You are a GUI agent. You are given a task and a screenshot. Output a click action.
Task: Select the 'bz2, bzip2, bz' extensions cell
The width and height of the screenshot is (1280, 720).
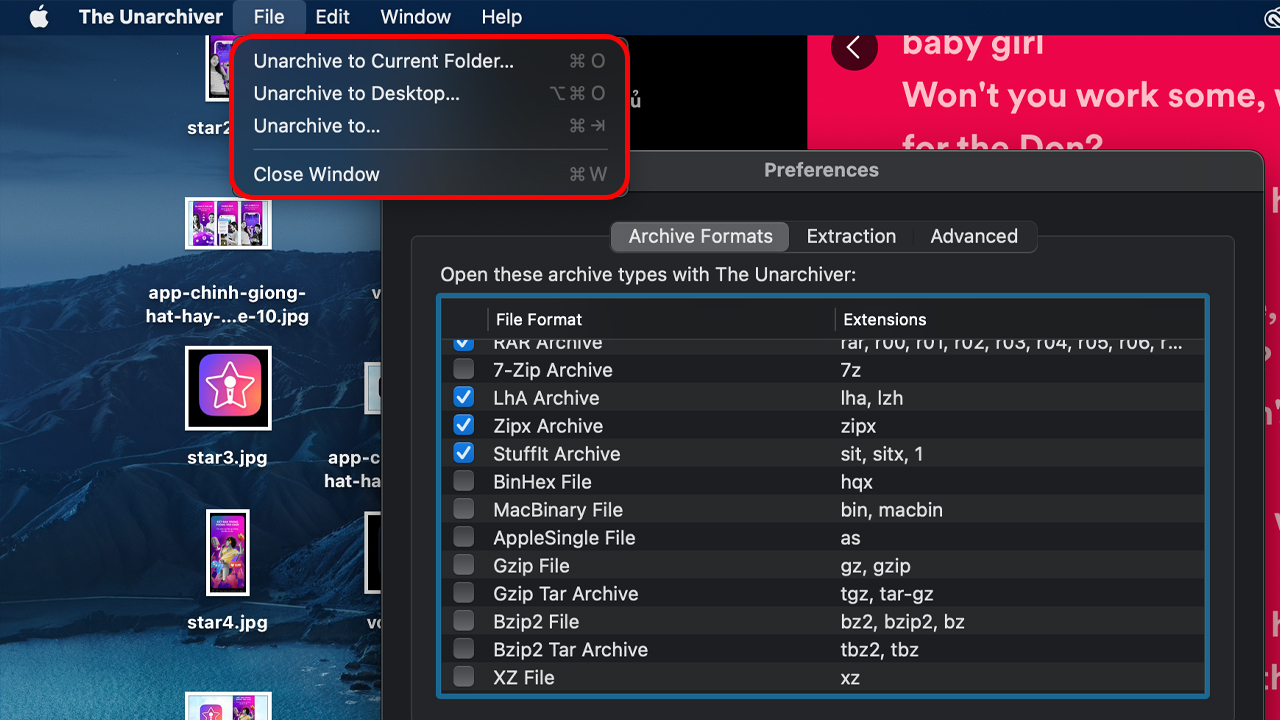(x=902, y=622)
